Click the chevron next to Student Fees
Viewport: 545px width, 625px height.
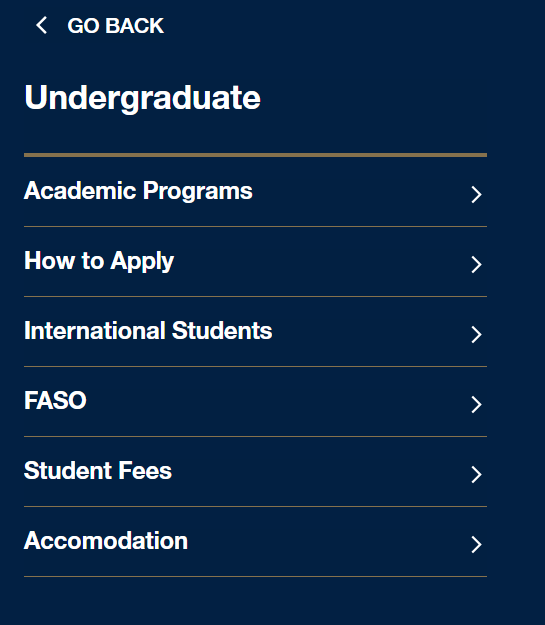click(x=476, y=474)
